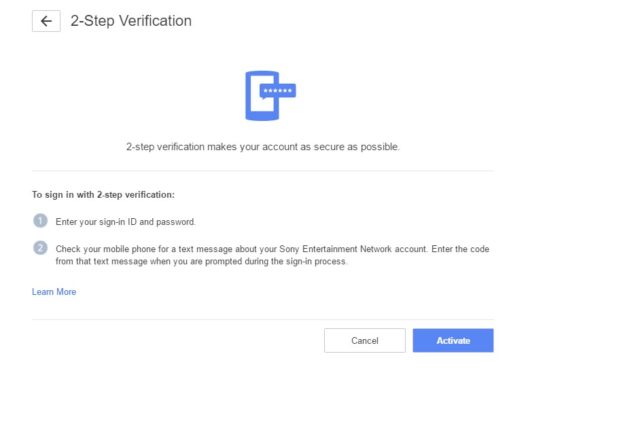Click the divider line above the Cancel button
The width and height of the screenshot is (617, 422).
pos(262,320)
